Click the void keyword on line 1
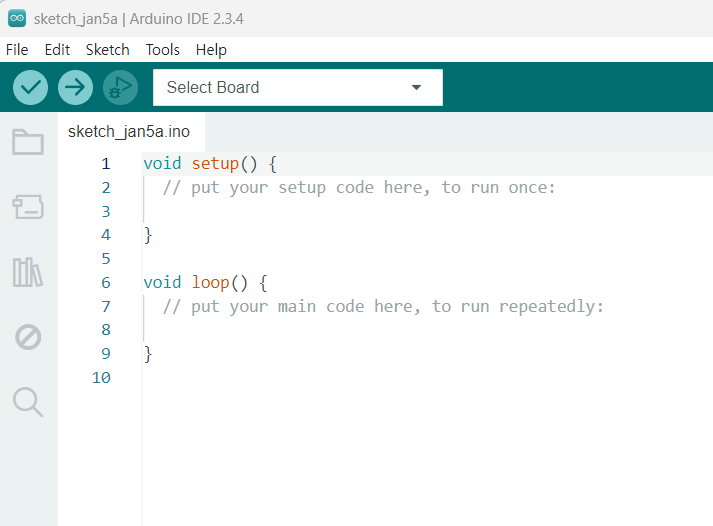The image size is (713, 526). click(x=162, y=164)
